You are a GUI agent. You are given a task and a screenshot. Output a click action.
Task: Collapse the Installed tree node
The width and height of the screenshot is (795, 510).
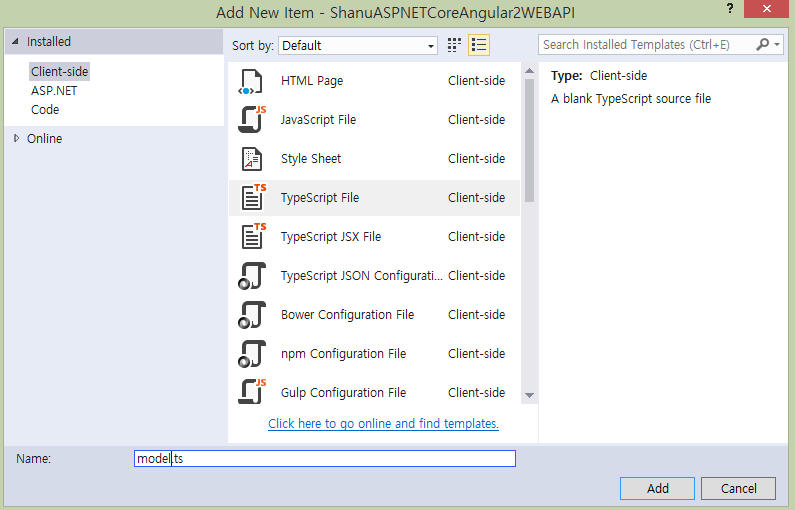[15, 42]
